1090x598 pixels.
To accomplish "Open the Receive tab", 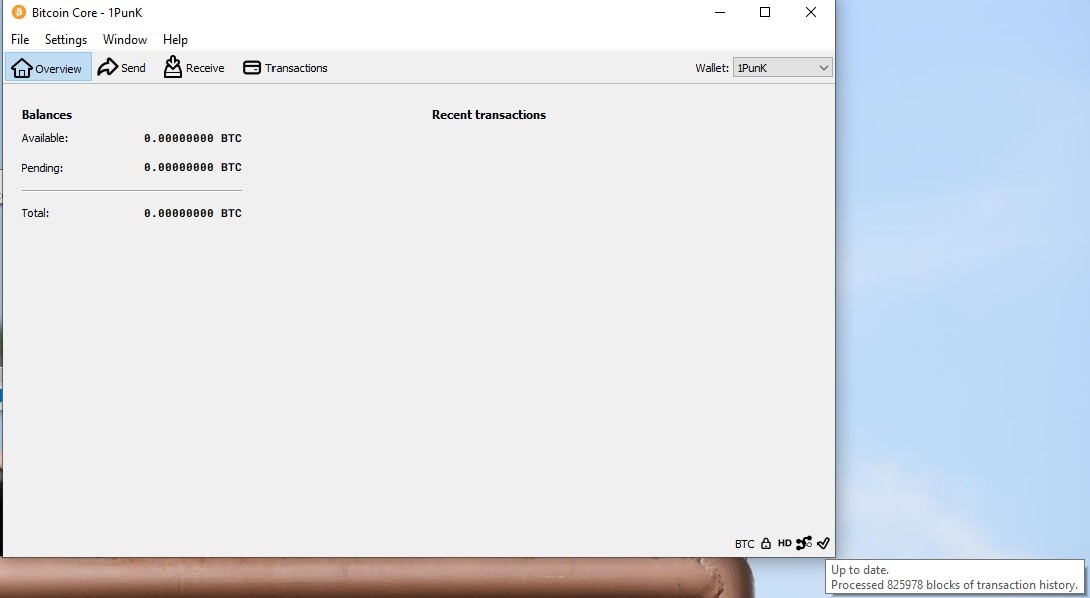I will (x=194, y=67).
